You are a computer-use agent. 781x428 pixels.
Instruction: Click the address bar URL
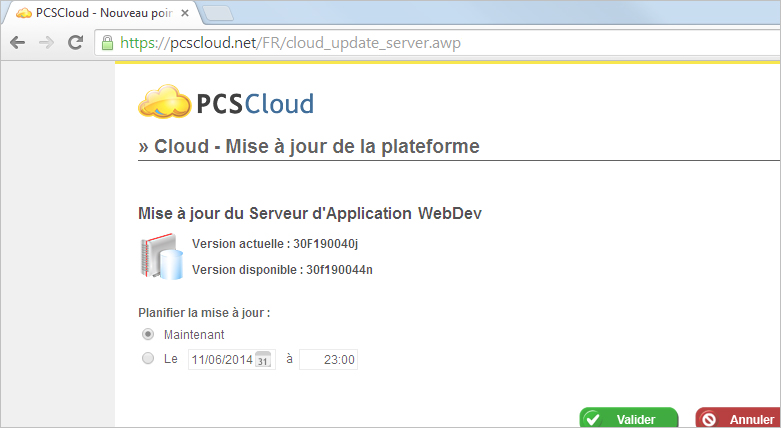click(291, 43)
